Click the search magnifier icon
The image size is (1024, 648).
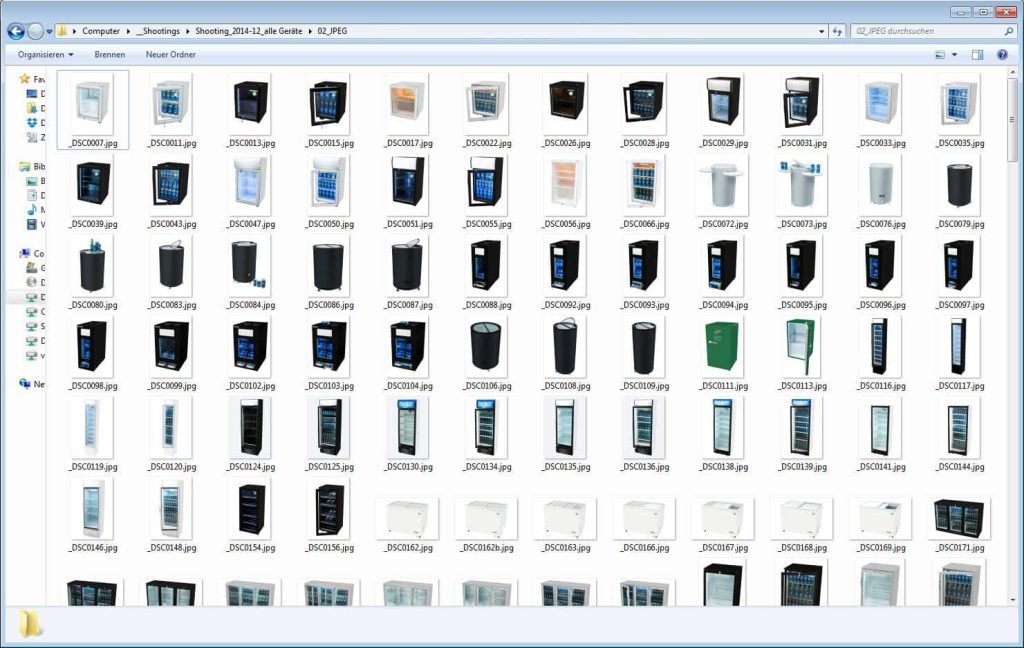[x=1007, y=31]
